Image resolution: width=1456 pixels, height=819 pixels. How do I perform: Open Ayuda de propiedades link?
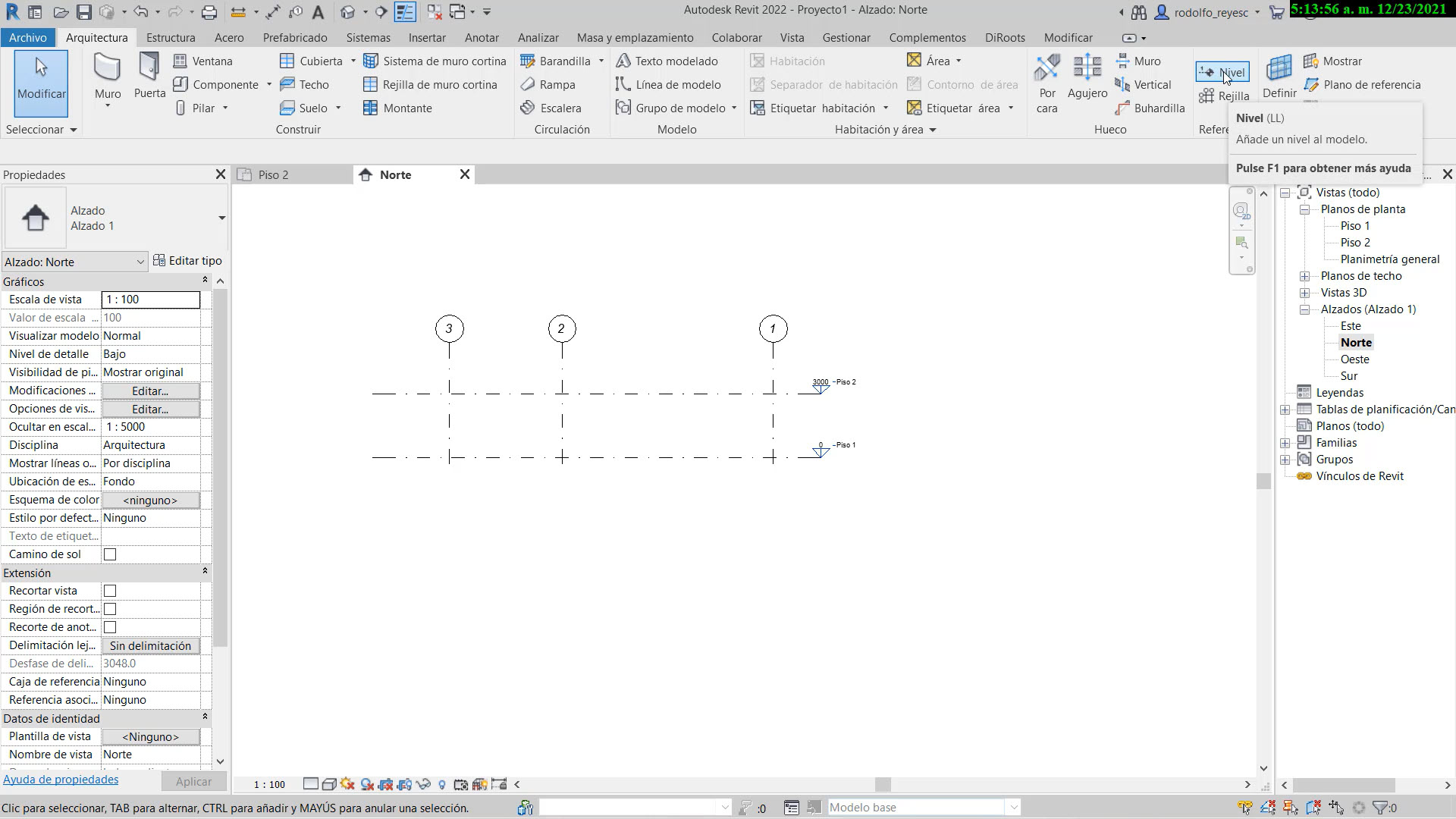click(61, 779)
